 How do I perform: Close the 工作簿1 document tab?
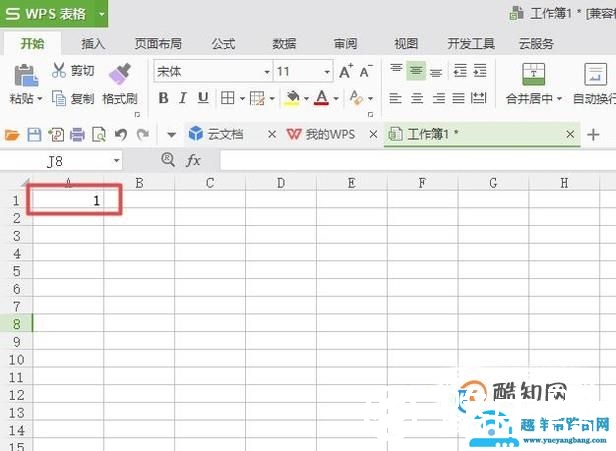570,134
